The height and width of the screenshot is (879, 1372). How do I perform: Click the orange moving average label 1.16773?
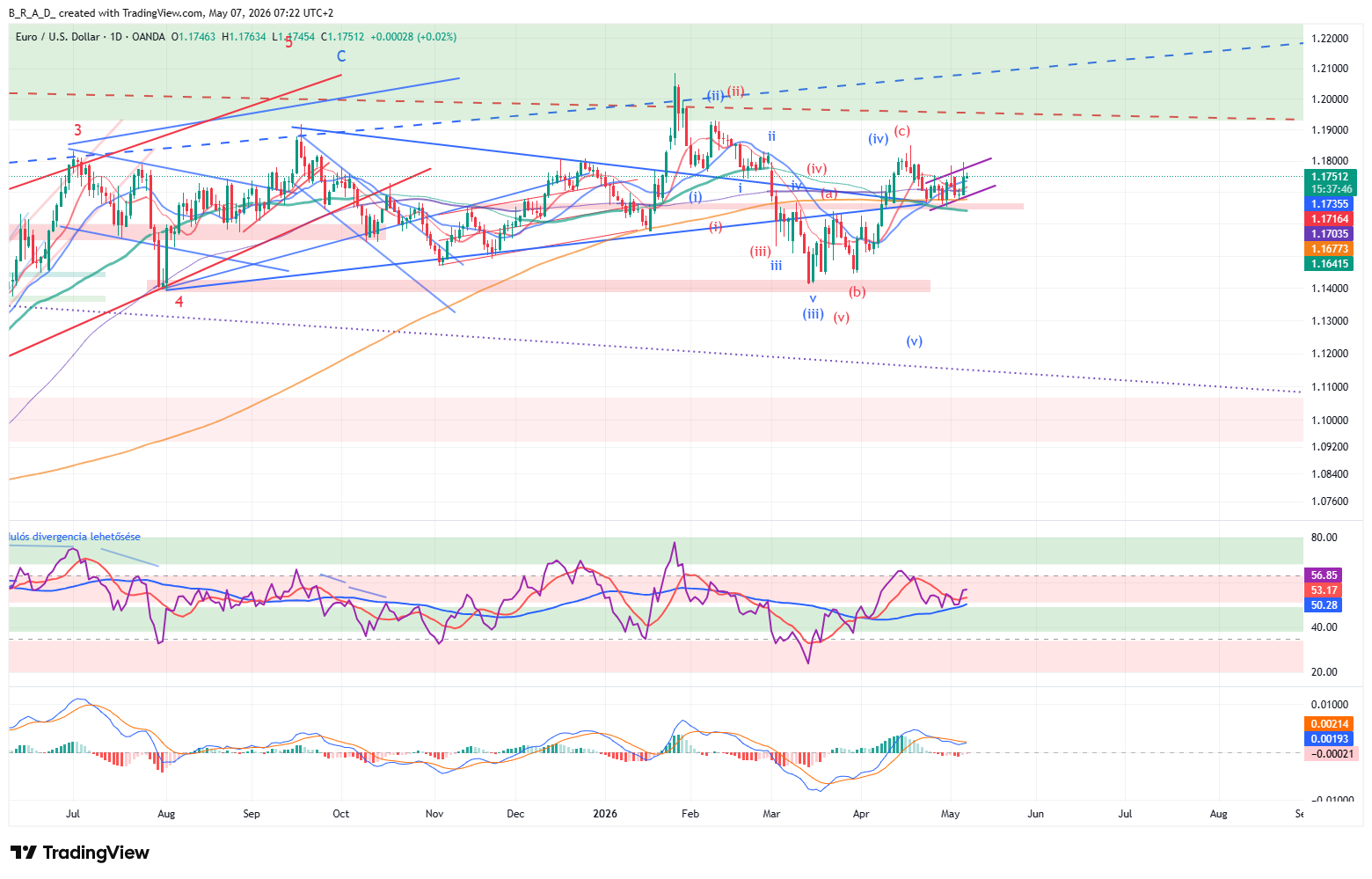click(1331, 249)
